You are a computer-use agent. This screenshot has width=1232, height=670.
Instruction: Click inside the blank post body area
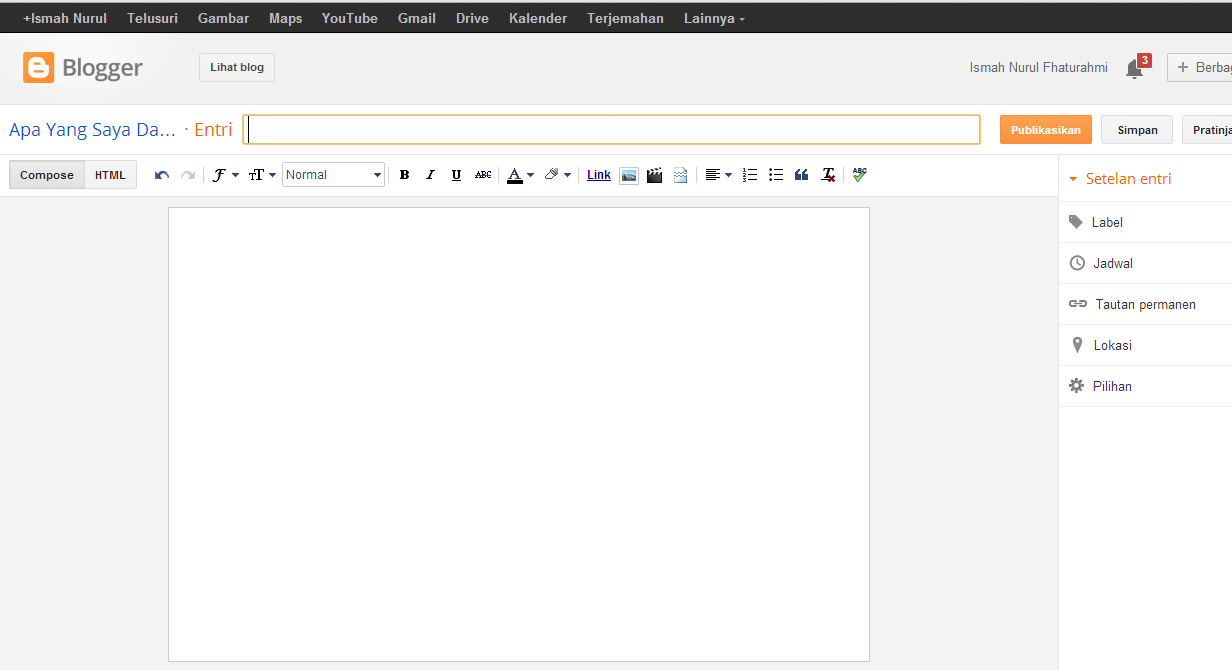point(519,434)
